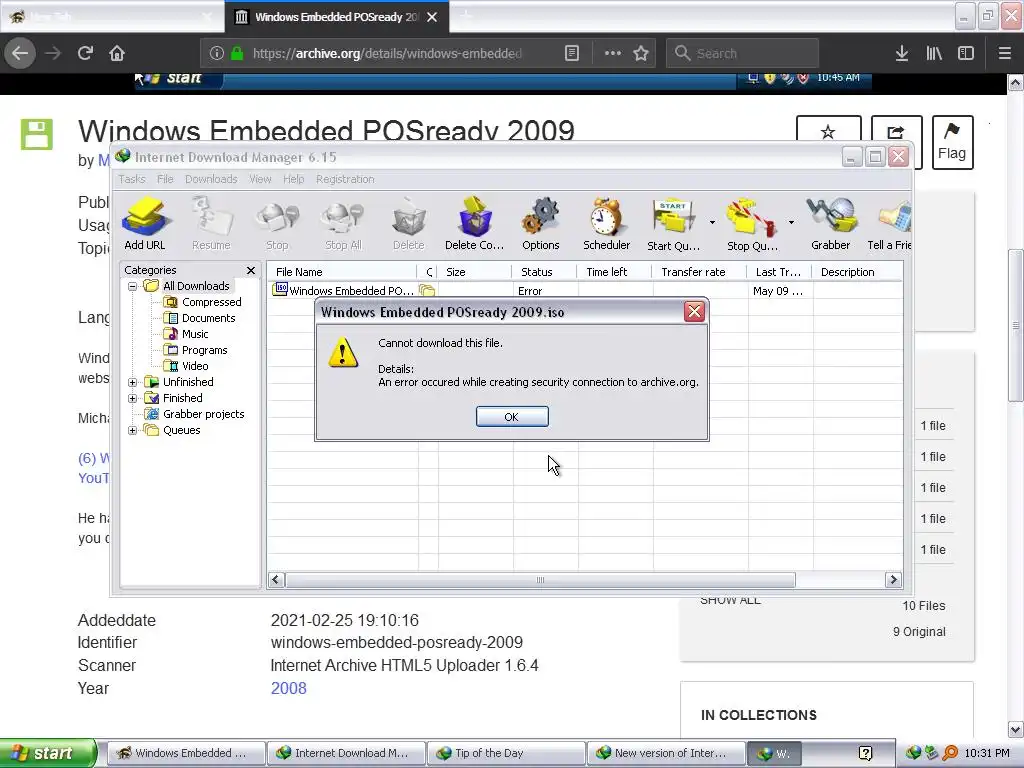The image size is (1024, 768).
Task: Click the archive.org share button
Action: point(896,131)
